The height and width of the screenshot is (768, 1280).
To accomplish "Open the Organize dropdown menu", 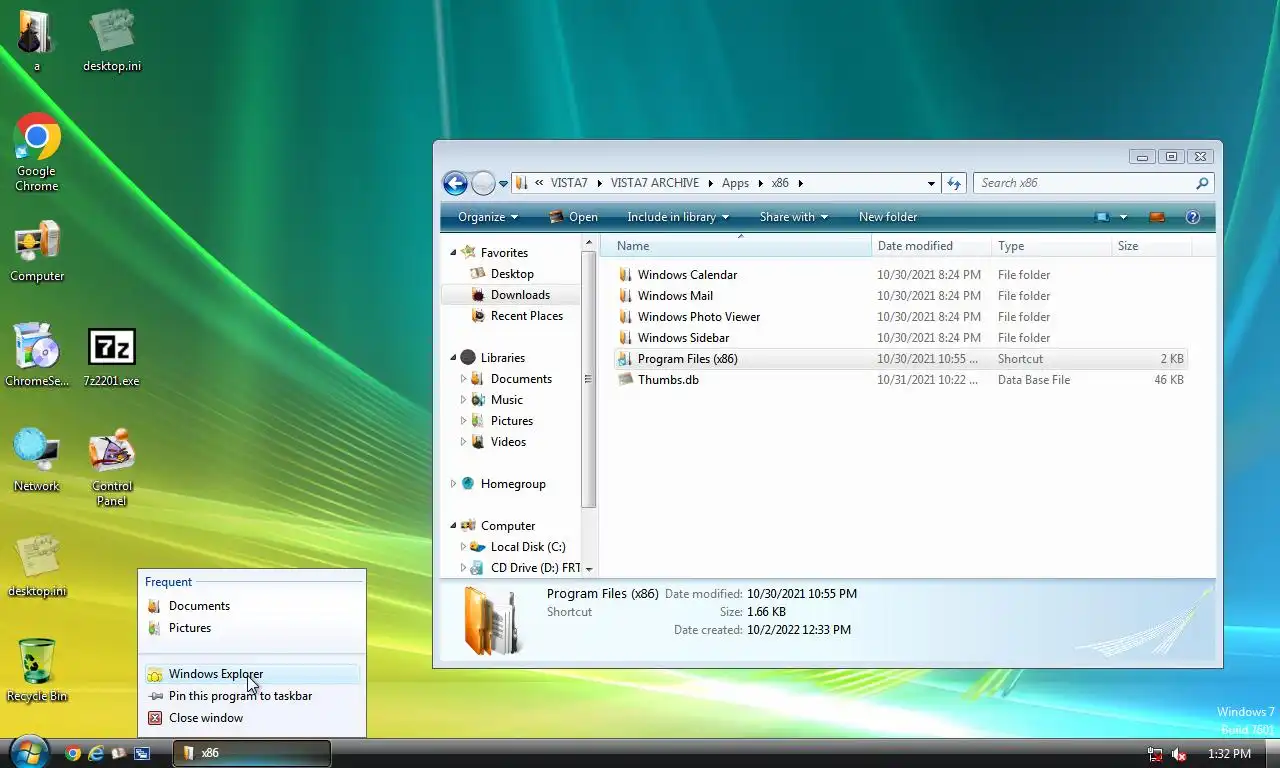I will pos(488,217).
